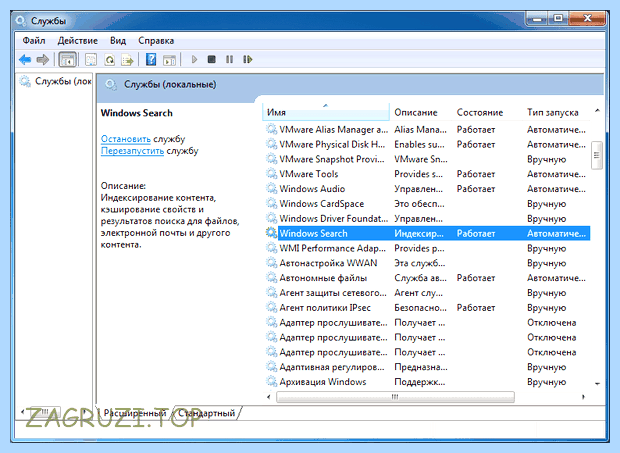Click the gear icon next to Архивация Windows
The image size is (620, 453).
point(271,382)
